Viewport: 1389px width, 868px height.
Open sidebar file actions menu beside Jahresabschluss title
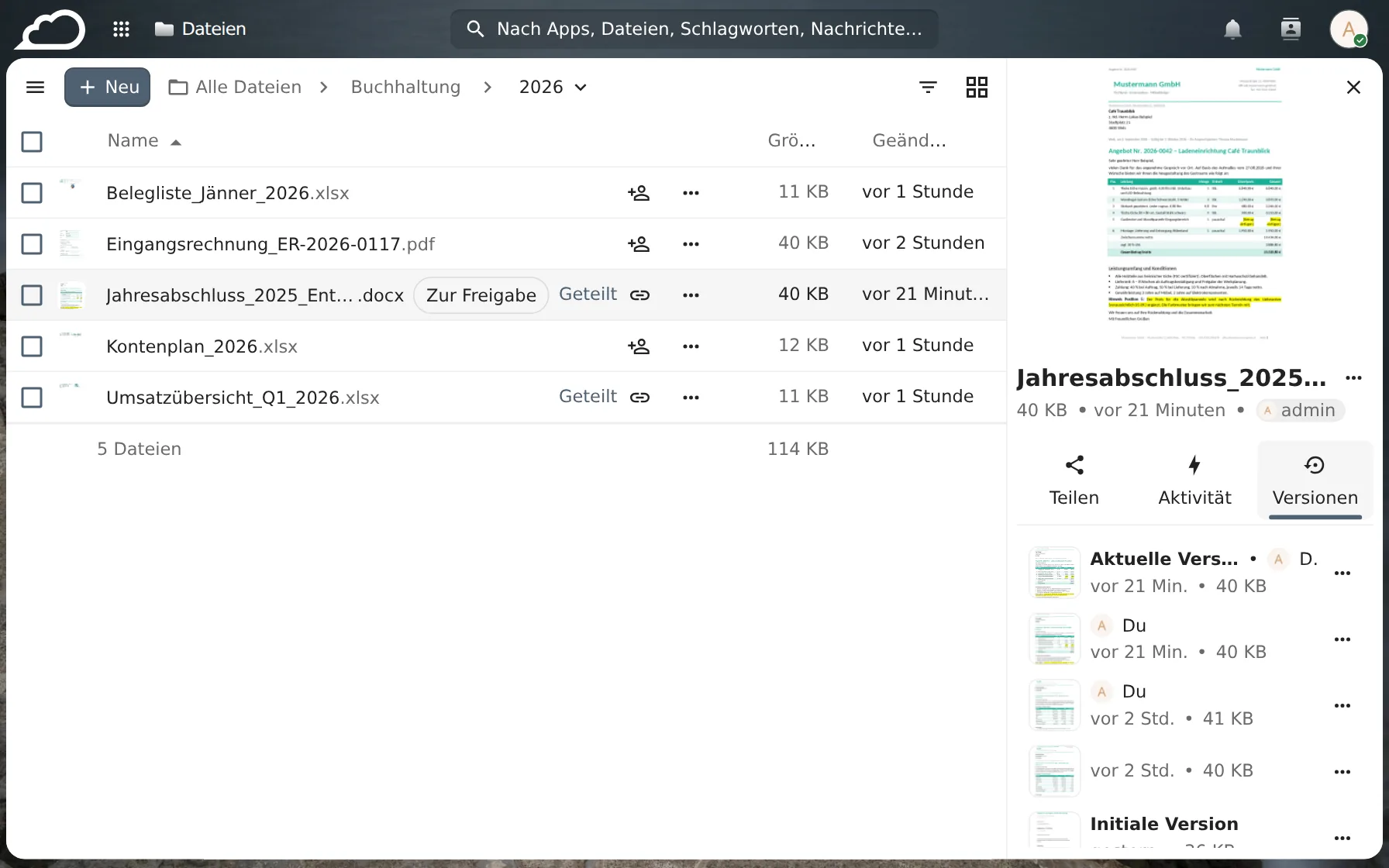point(1353,378)
